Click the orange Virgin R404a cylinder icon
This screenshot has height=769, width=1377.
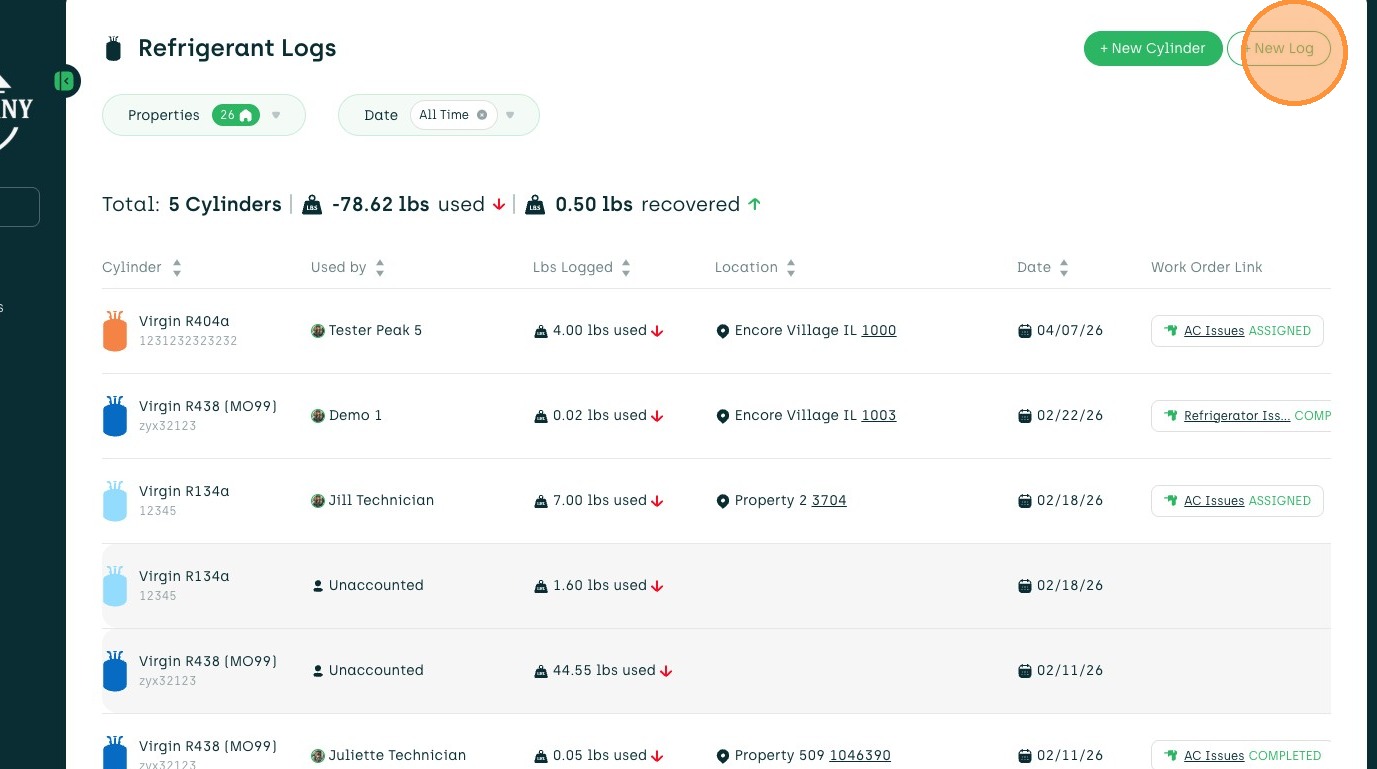(115, 331)
